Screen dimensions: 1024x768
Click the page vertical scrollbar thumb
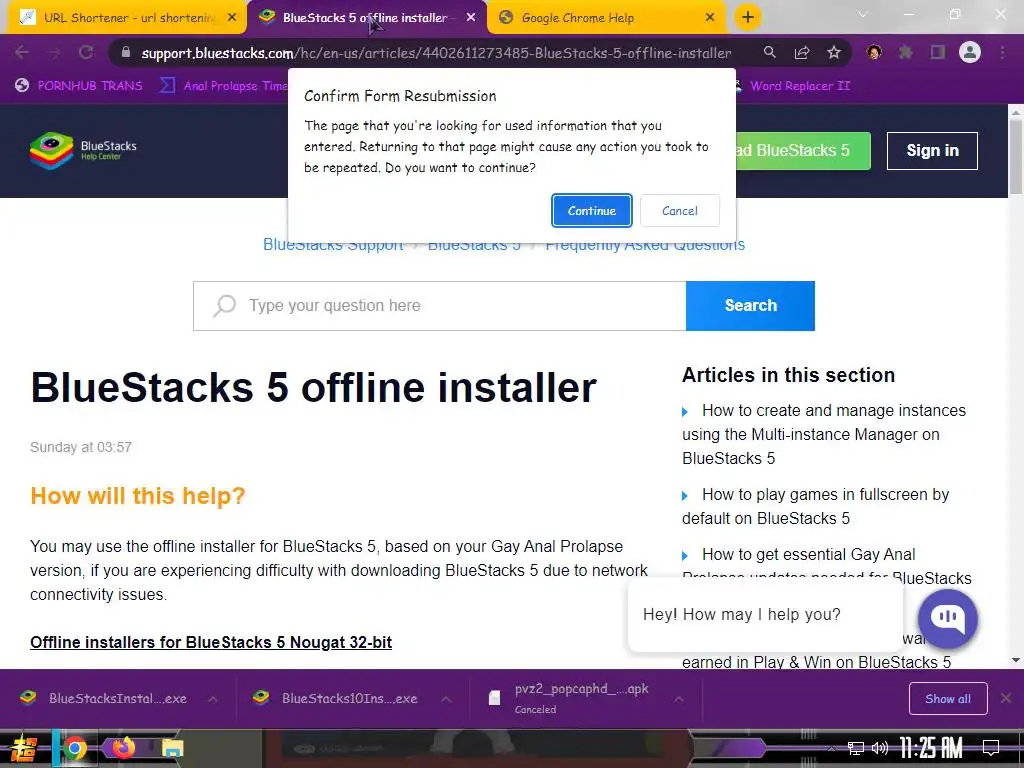pyautogui.click(x=1016, y=156)
